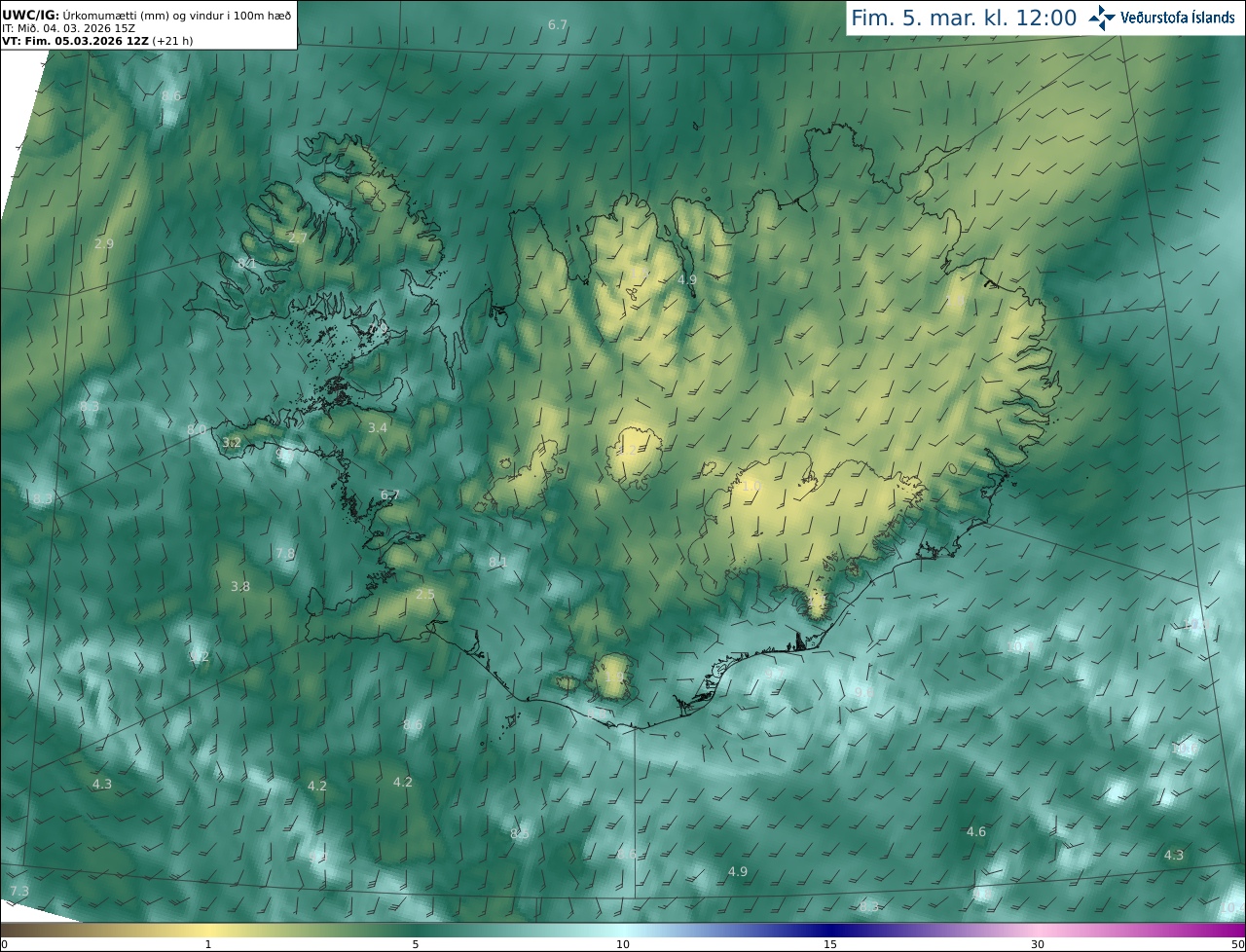Click the 7.3 value in the corner

point(19,892)
